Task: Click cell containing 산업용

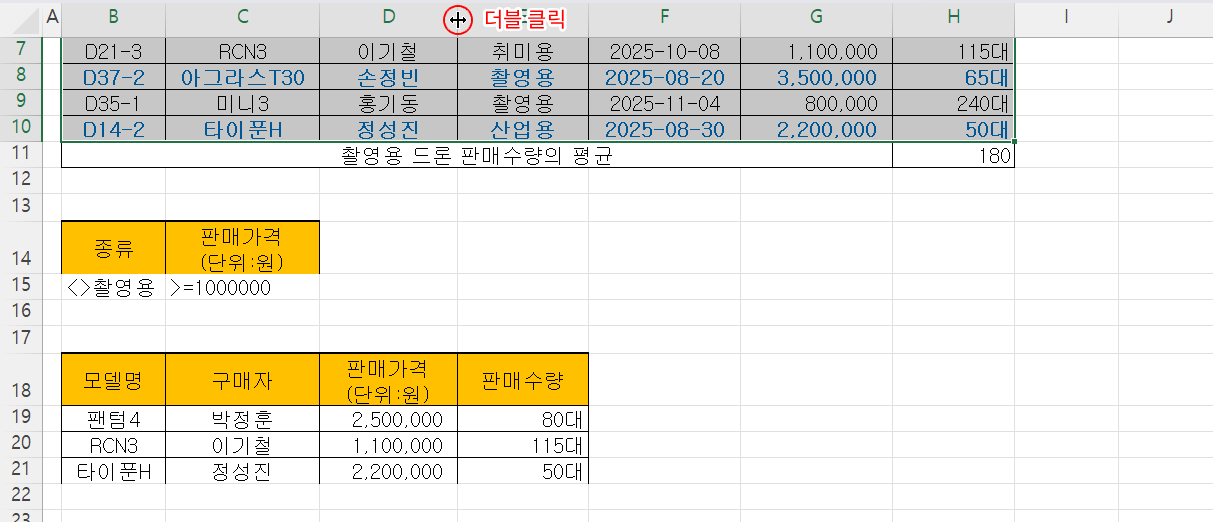Action: coord(523,129)
